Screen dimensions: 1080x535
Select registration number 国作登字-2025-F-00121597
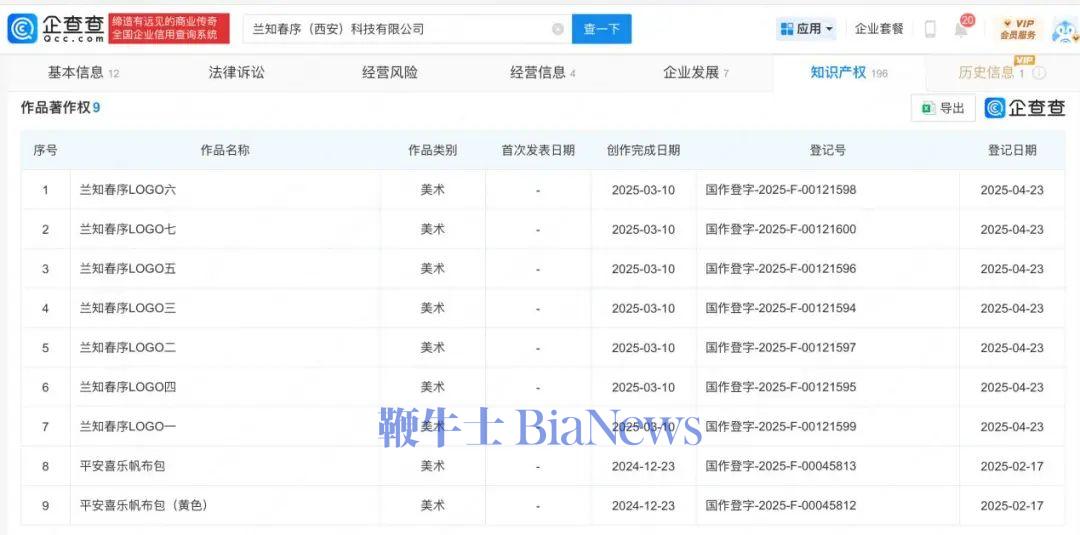pos(780,348)
